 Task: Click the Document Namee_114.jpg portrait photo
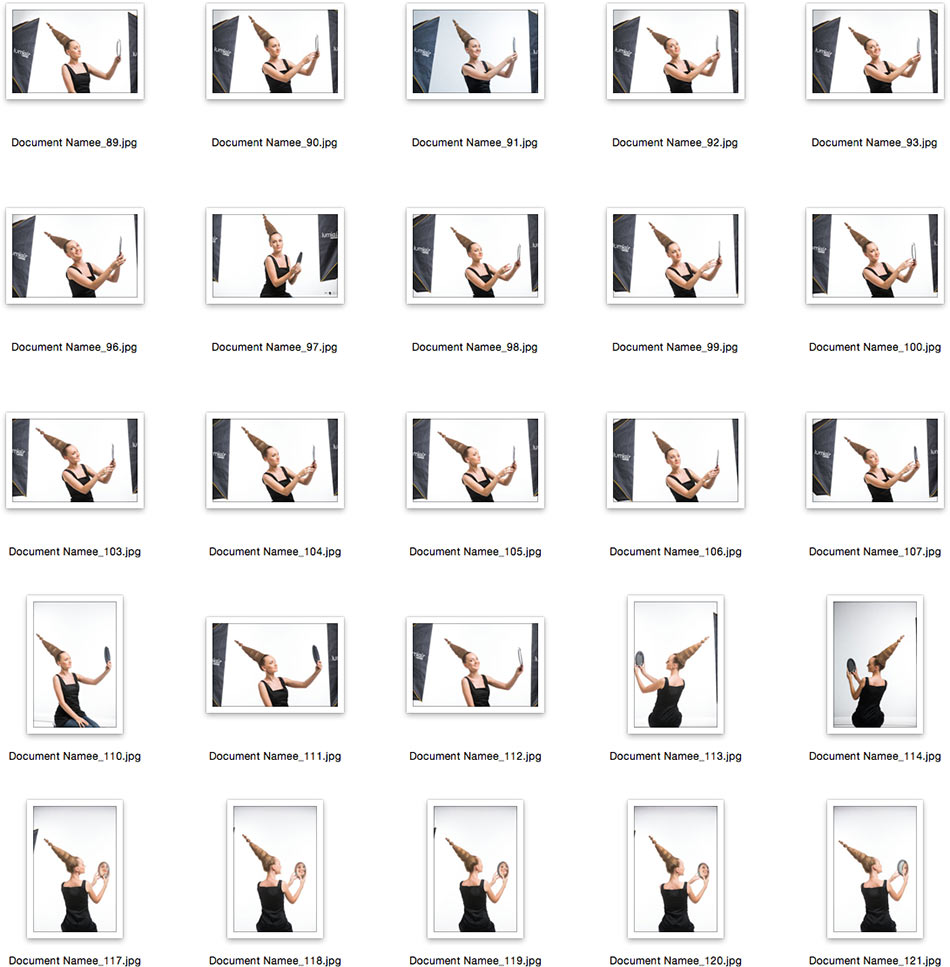coord(875,665)
